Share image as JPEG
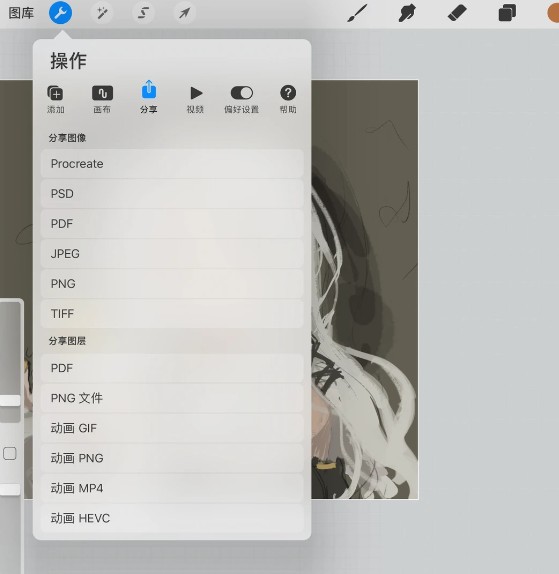Image resolution: width=559 pixels, height=574 pixels. point(172,254)
